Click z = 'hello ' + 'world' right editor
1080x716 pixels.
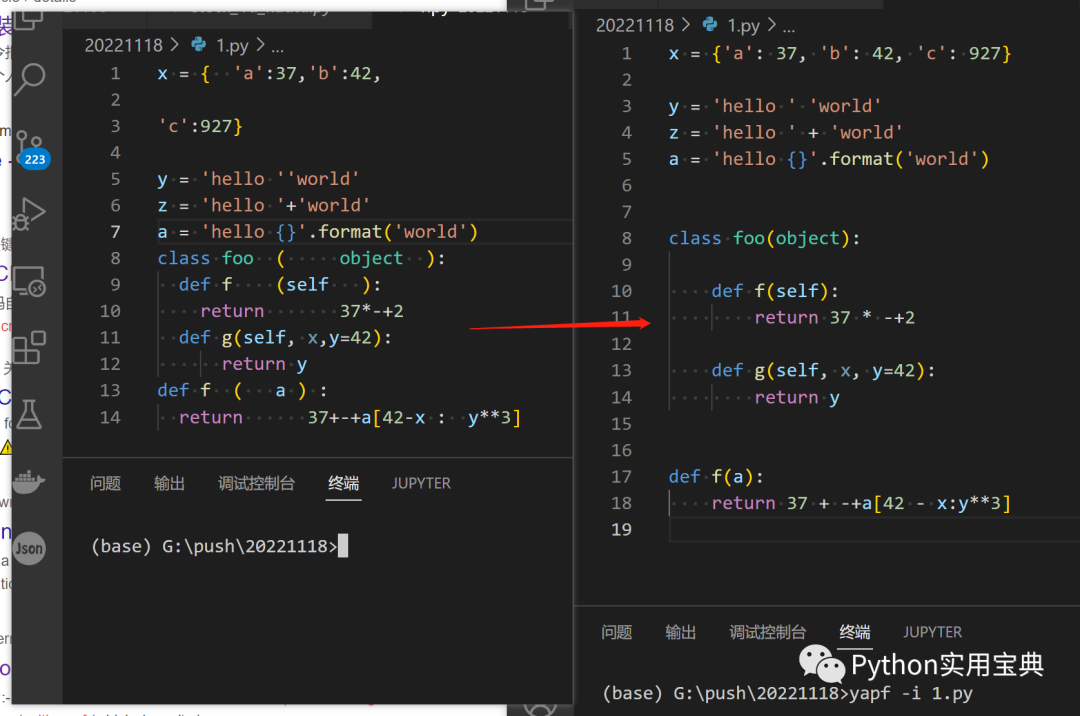click(x=785, y=132)
